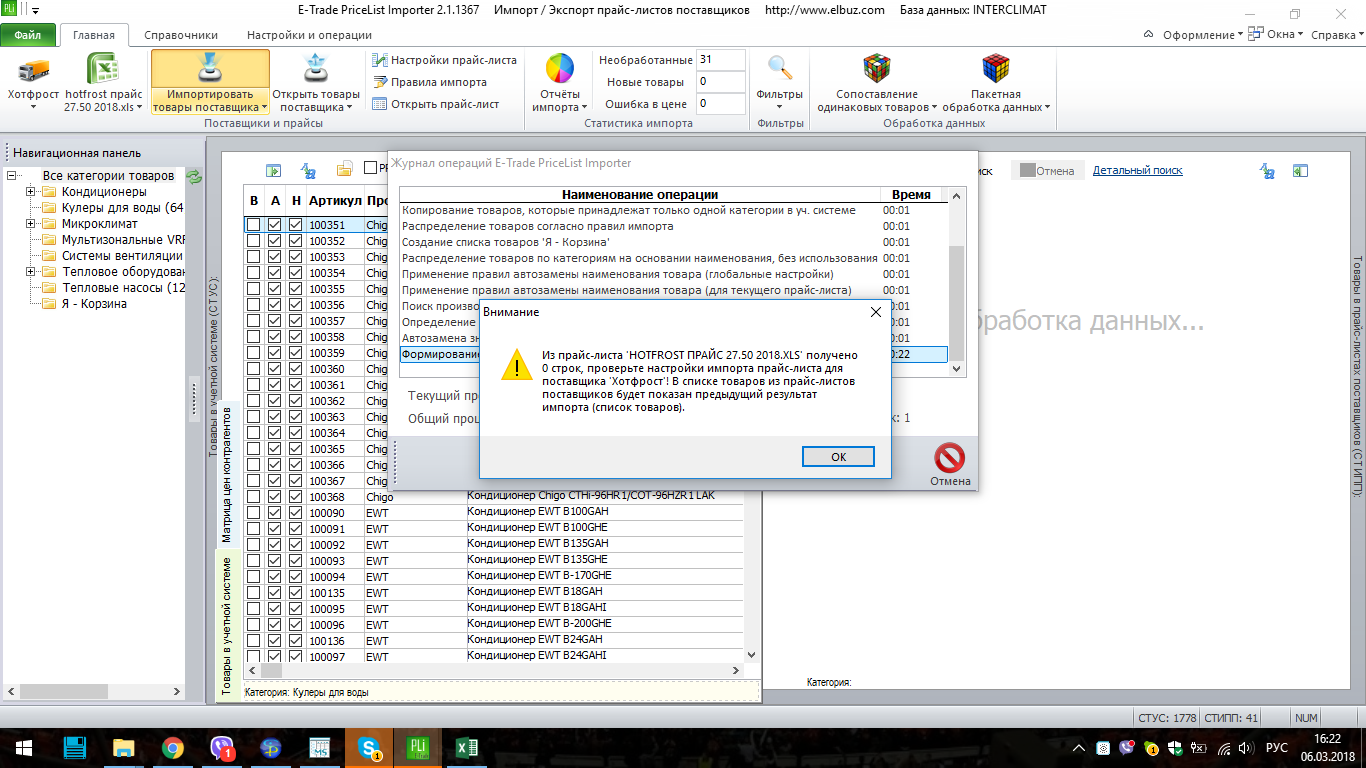Collapse the Все категории товаров tree node
The width and height of the screenshot is (1366, 768).
point(14,176)
